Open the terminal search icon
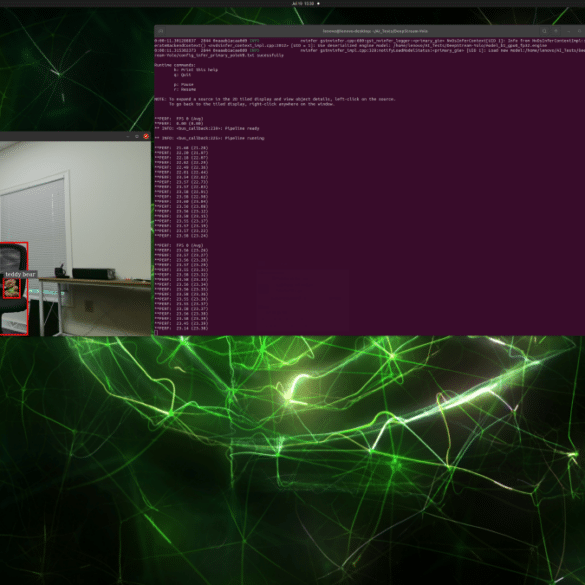The height and width of the screenshot is (585, 585). click(544, 31)
